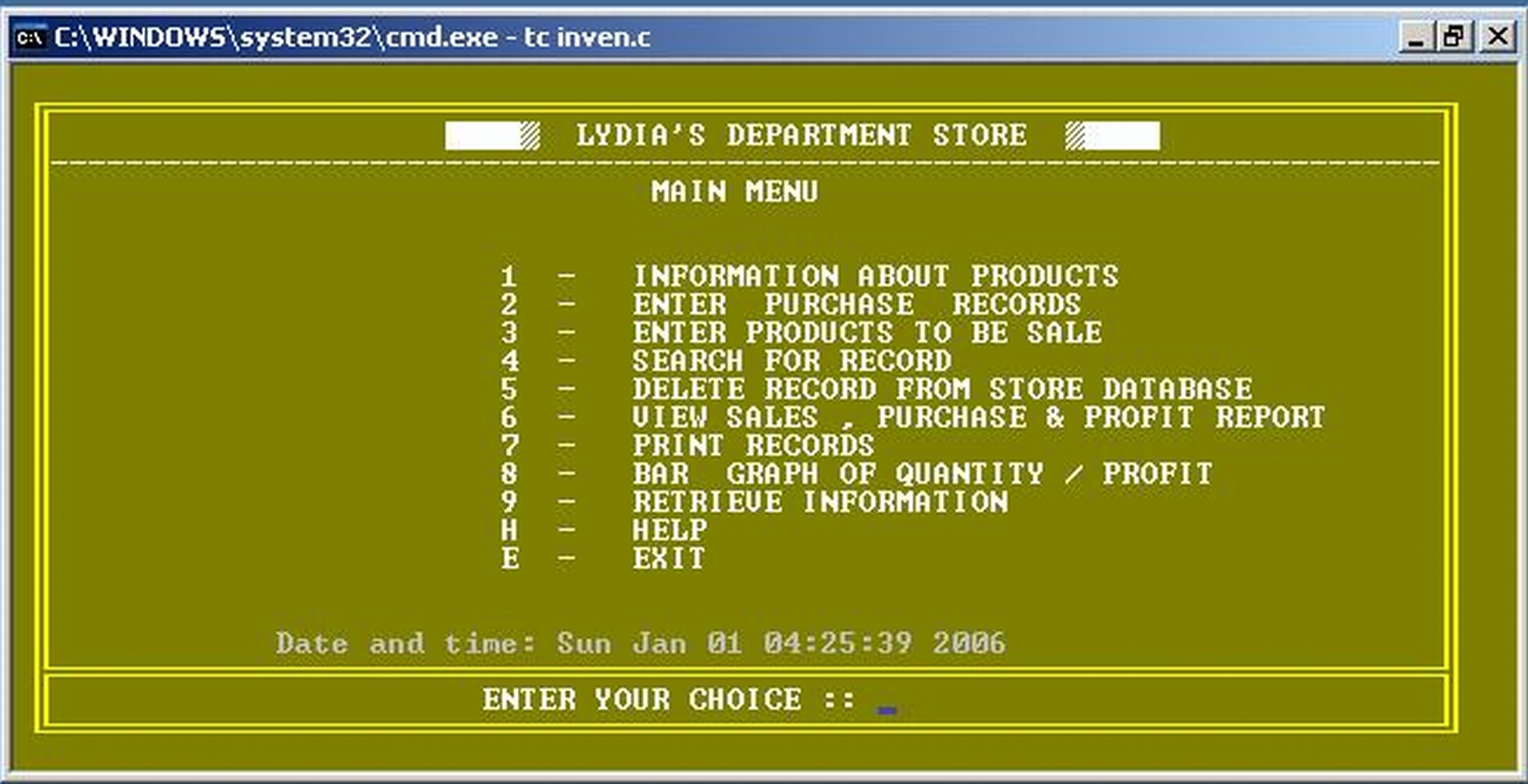Viewport: 1528px width, 784px height.
Task: Click the timestamp 'Sun Jan 01 04:25:39 2006'
Action: pyautogui.click(x=781, y=643)
